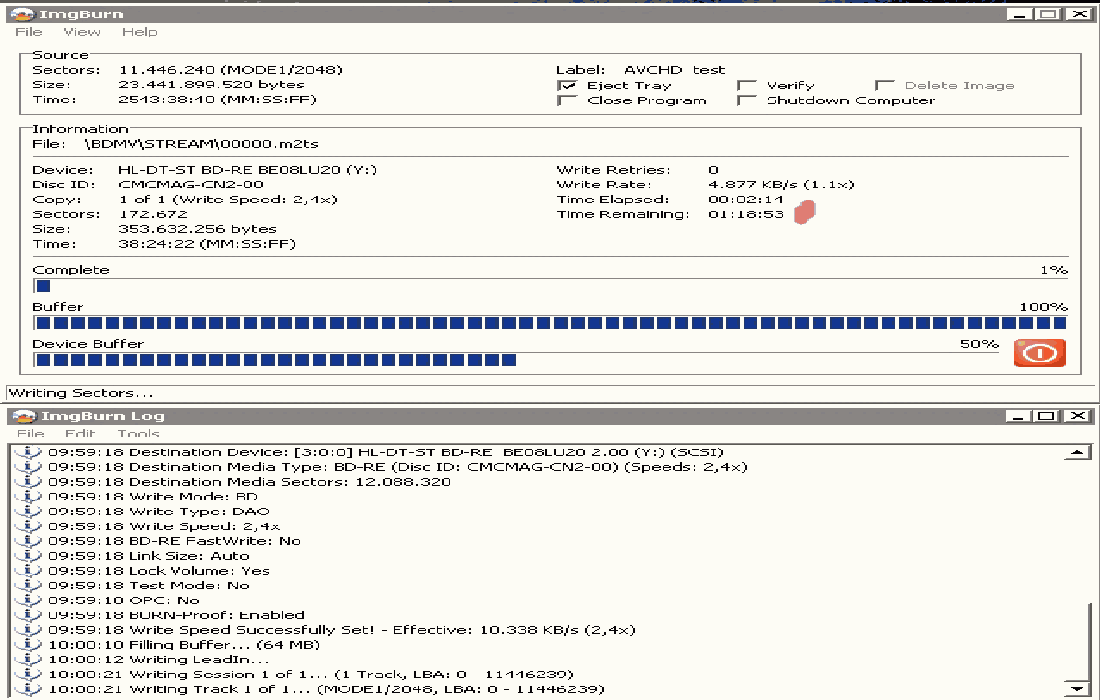Viewport: 1100px width, 700px height.
Task: Open the Help menu in ImgBurn
Action: click(139, 32)
